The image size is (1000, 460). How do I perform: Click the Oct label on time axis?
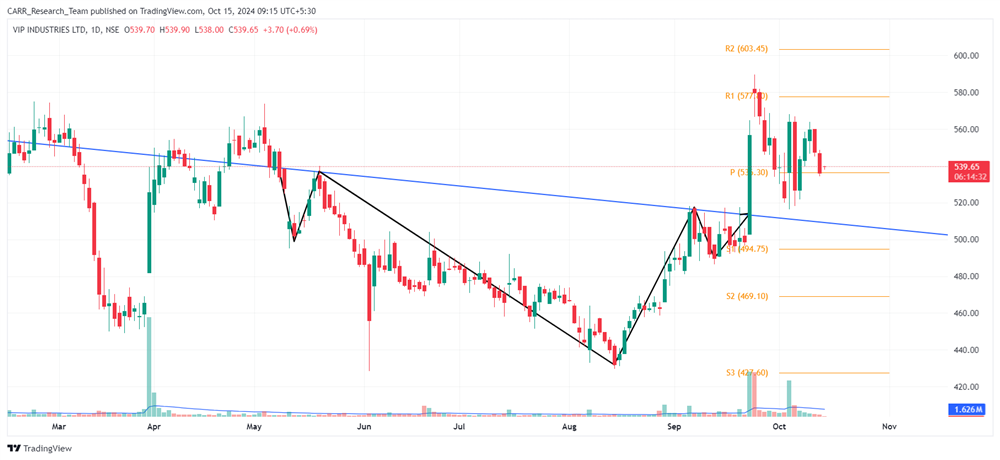click(777, 425)
